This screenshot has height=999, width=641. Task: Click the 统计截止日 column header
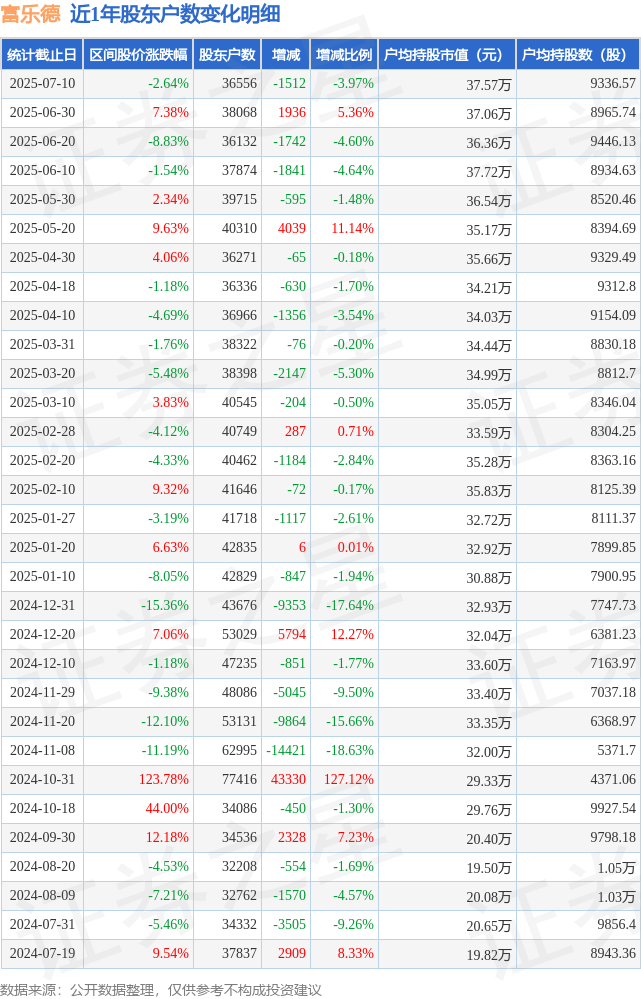[x=41, y=55]
